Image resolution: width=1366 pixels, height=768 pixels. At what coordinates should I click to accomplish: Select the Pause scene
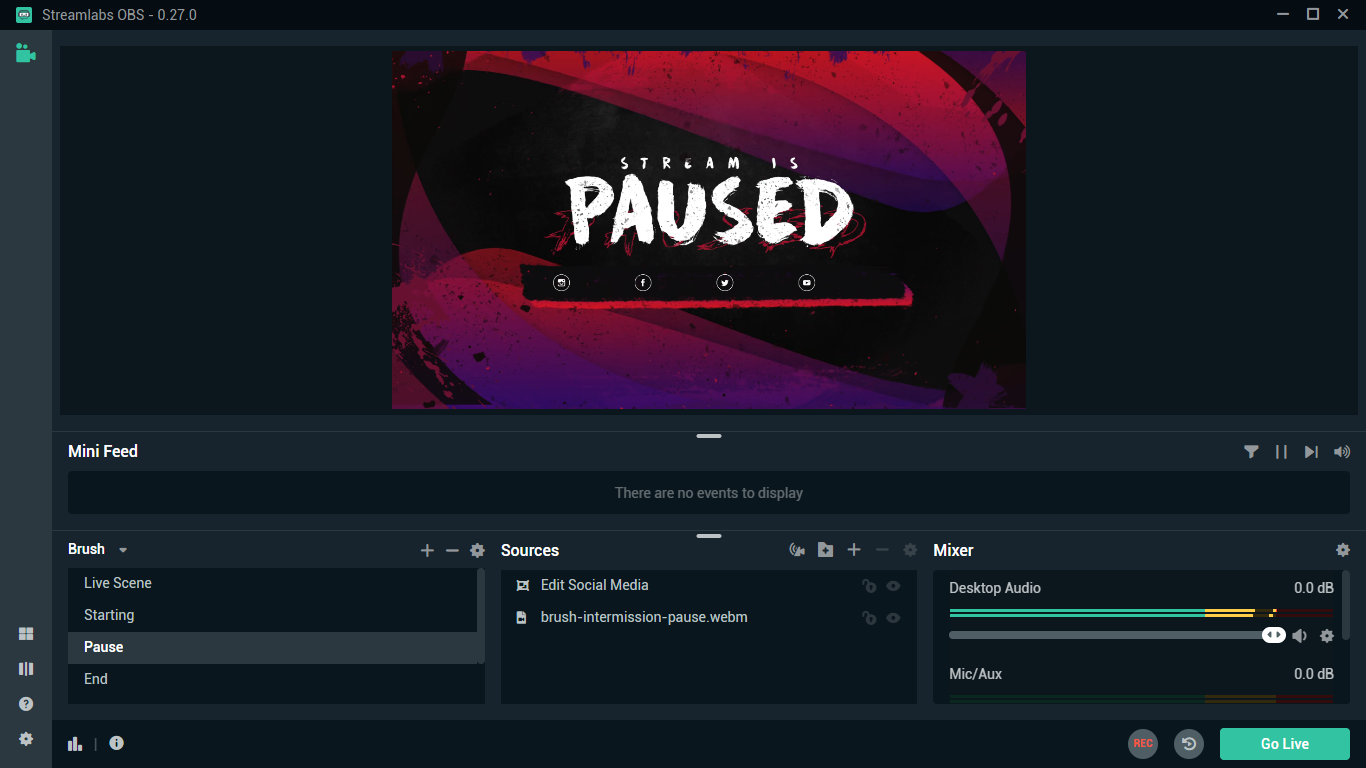click(x=272, y=647)
